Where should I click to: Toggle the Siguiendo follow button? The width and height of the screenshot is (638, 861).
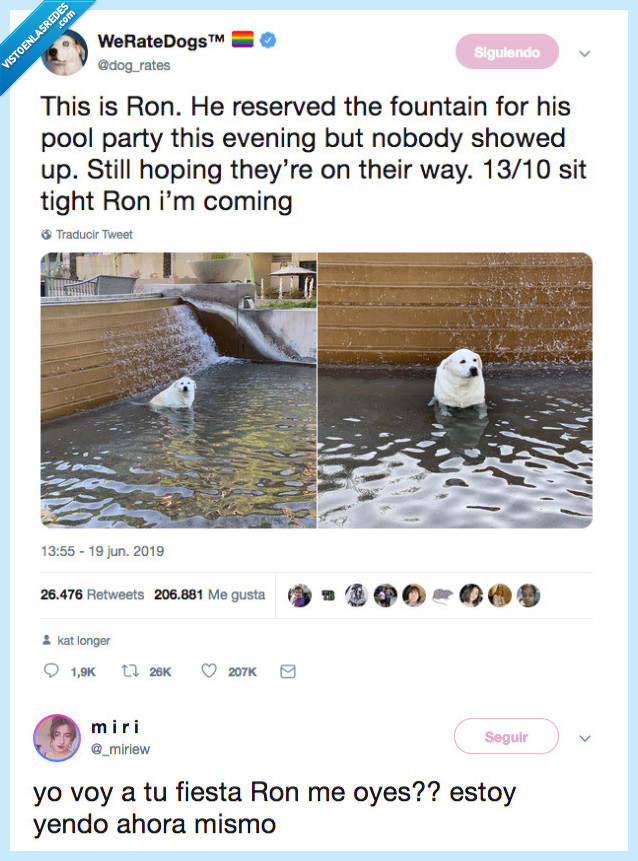coord(507,52)
